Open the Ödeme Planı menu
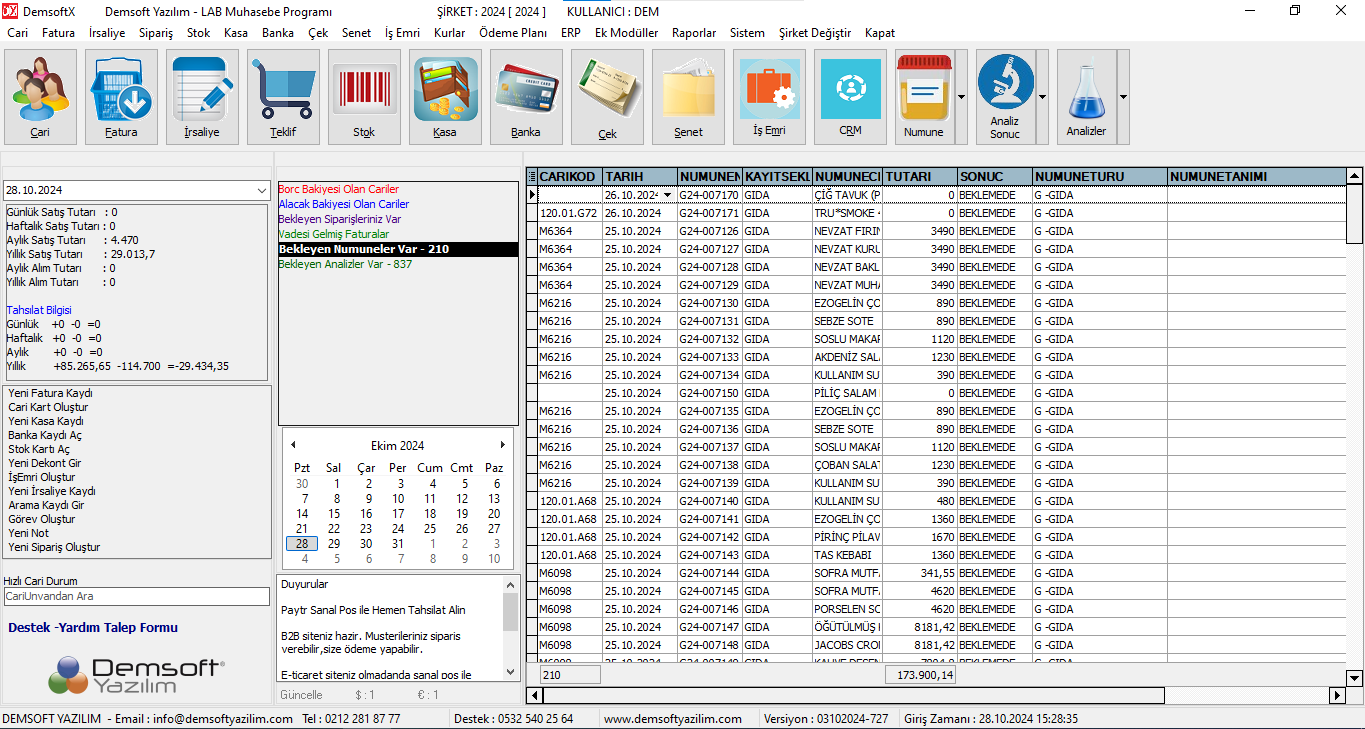 [x=513, y=33]
